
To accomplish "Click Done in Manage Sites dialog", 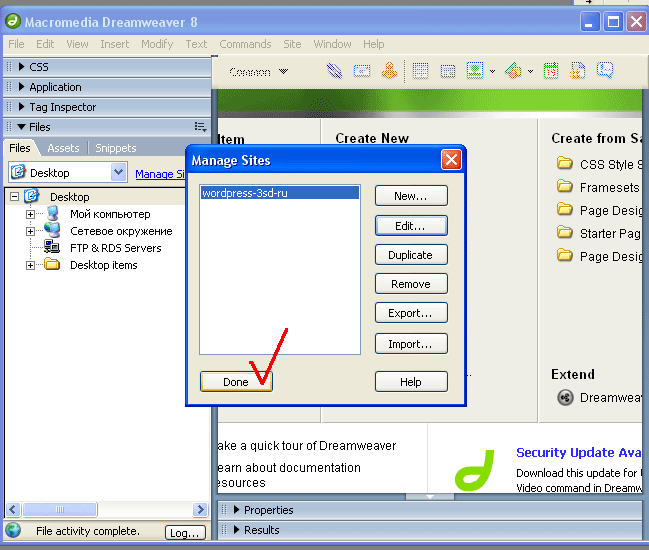I will point(236,381).
